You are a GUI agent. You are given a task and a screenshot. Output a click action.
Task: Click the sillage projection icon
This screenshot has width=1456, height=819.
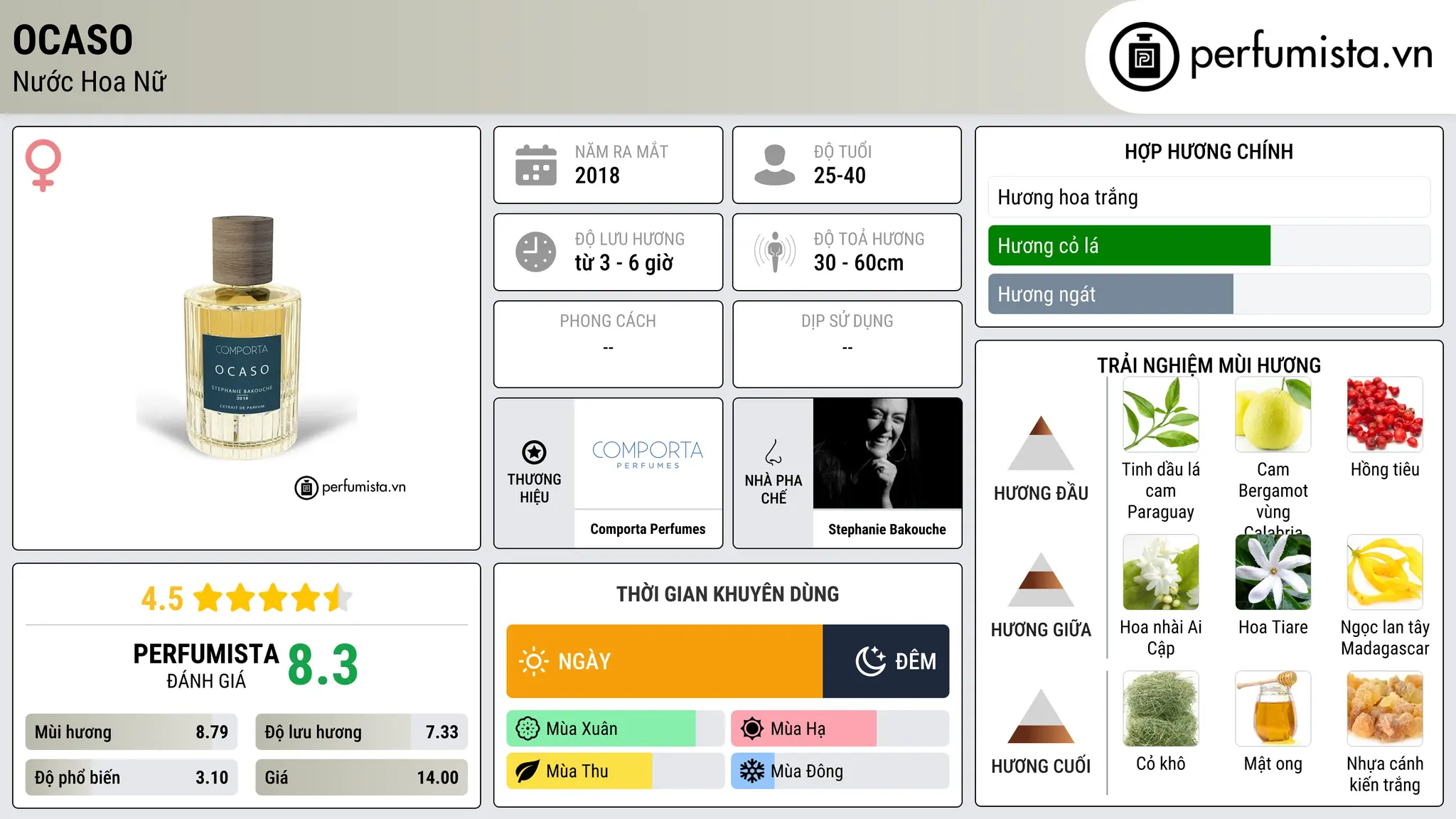(x=774, y=252)
